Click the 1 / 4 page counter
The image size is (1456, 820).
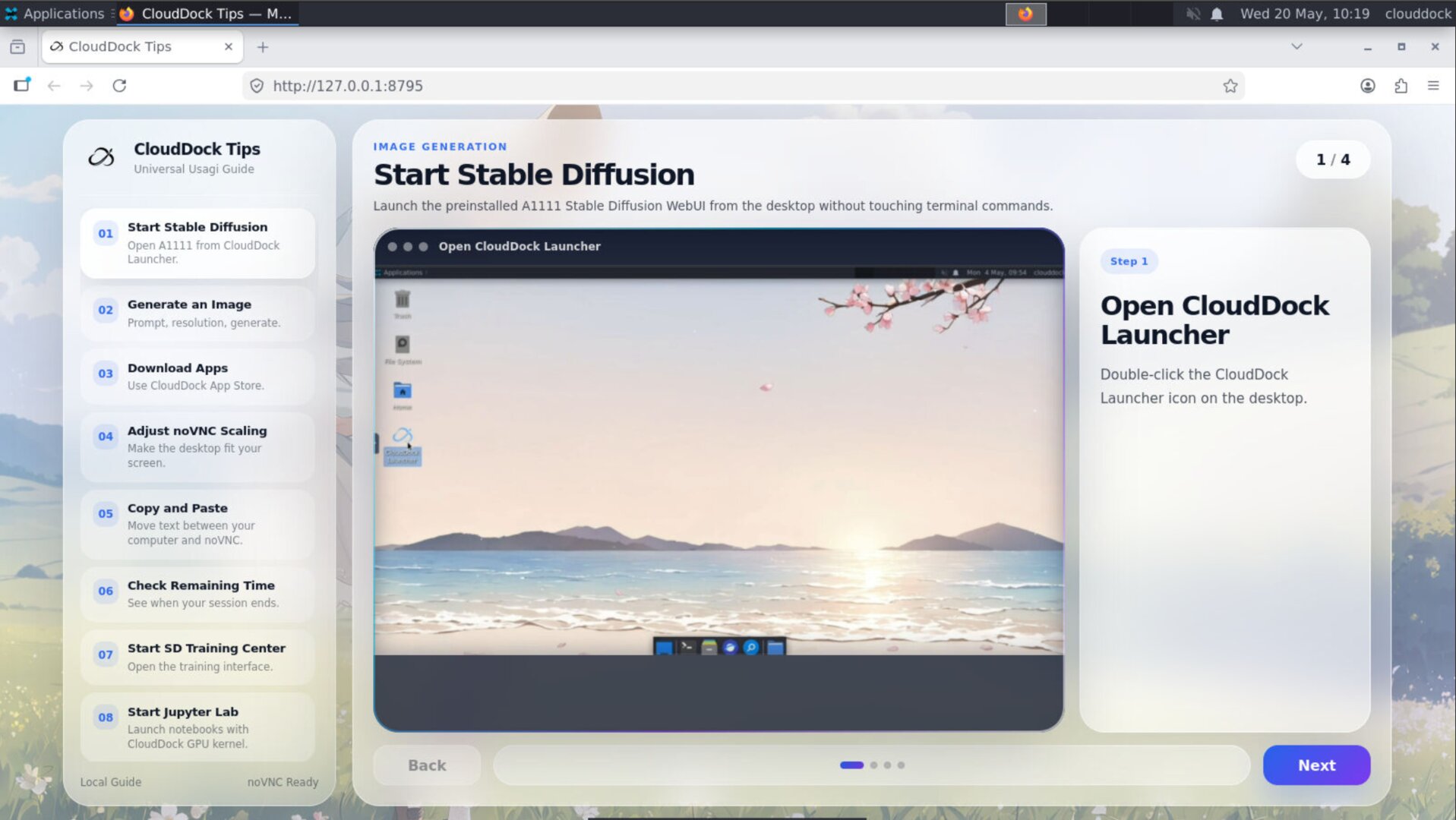click(x=1333, y=159)
